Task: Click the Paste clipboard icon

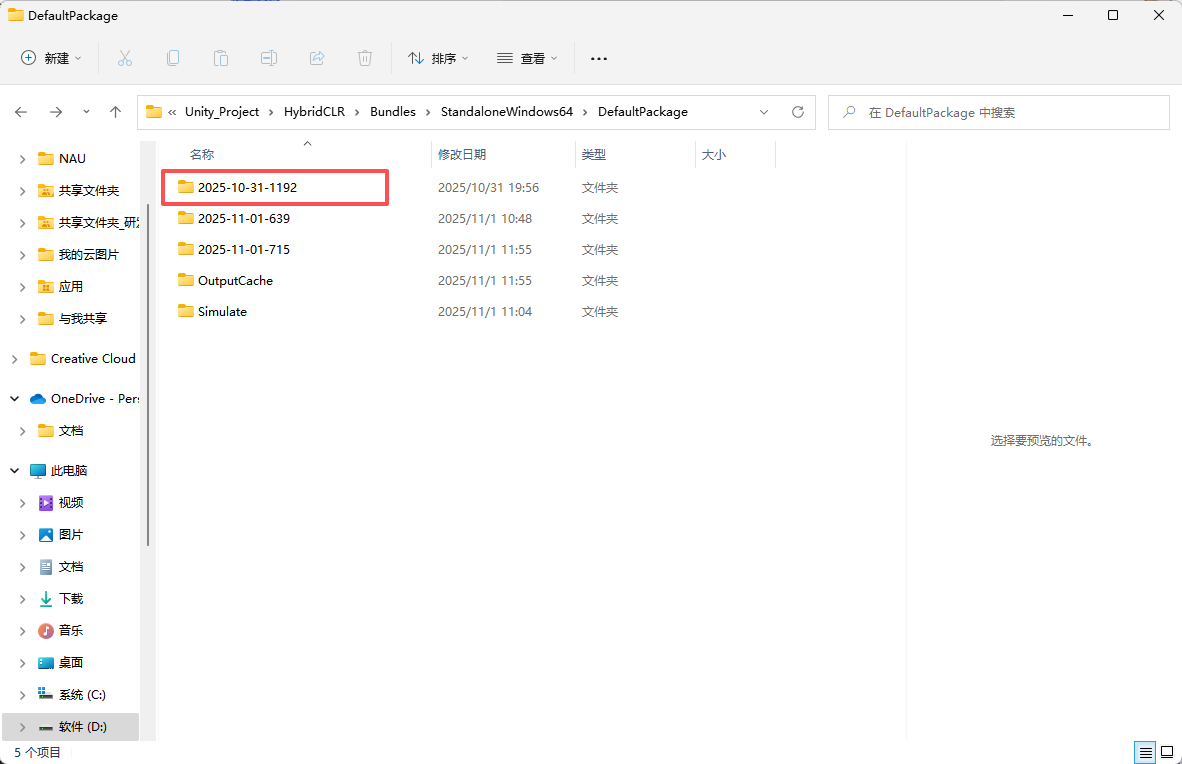Action: coord(221,58)
